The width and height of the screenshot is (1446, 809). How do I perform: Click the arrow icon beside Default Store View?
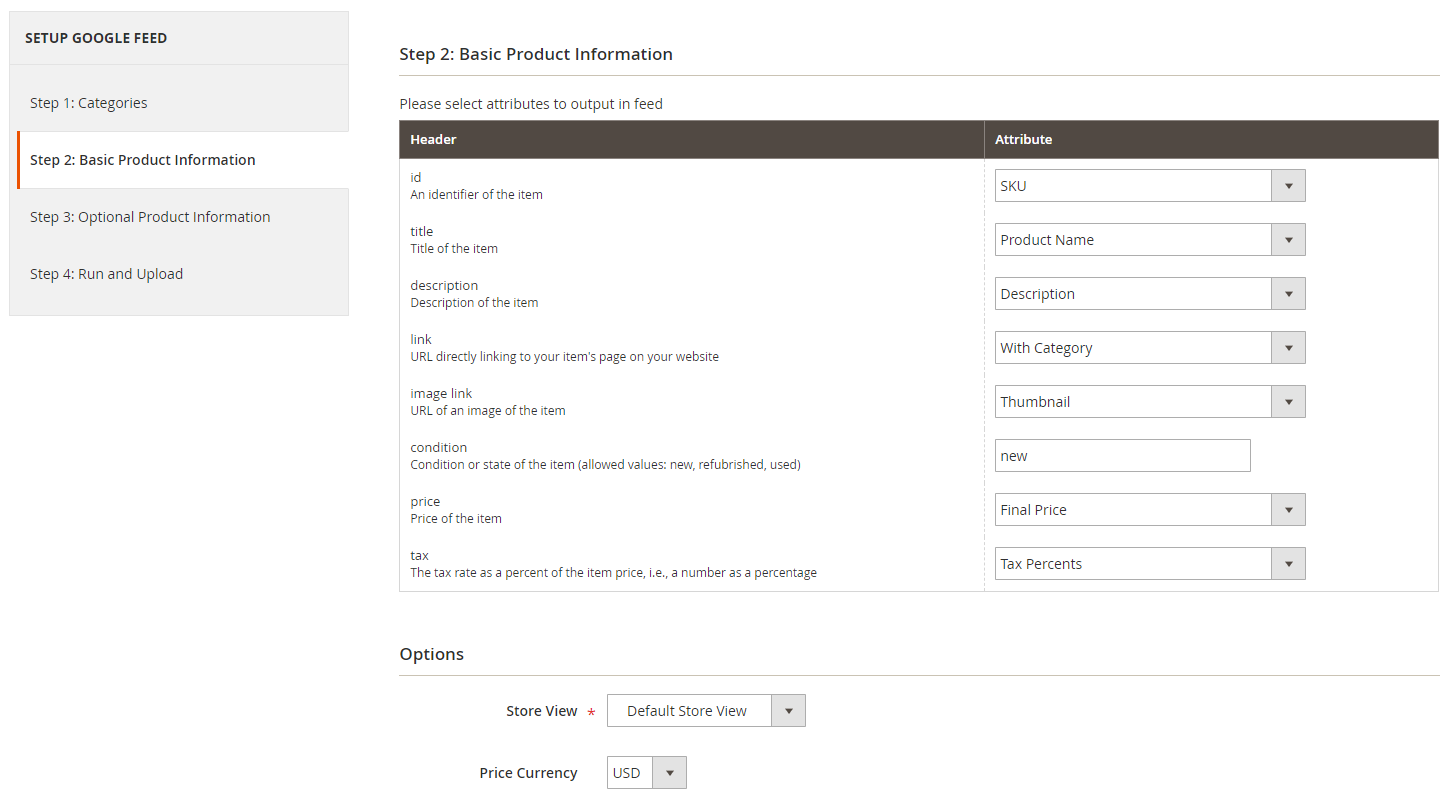pos(788,711)
